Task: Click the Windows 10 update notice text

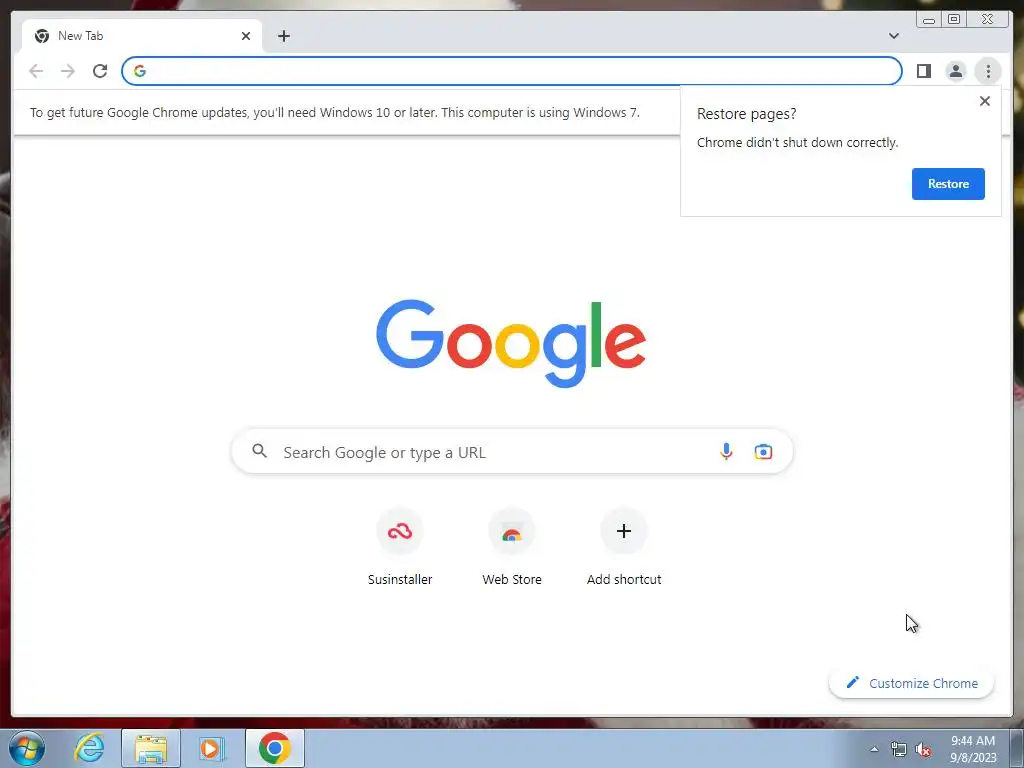Action: coord(335,112)
